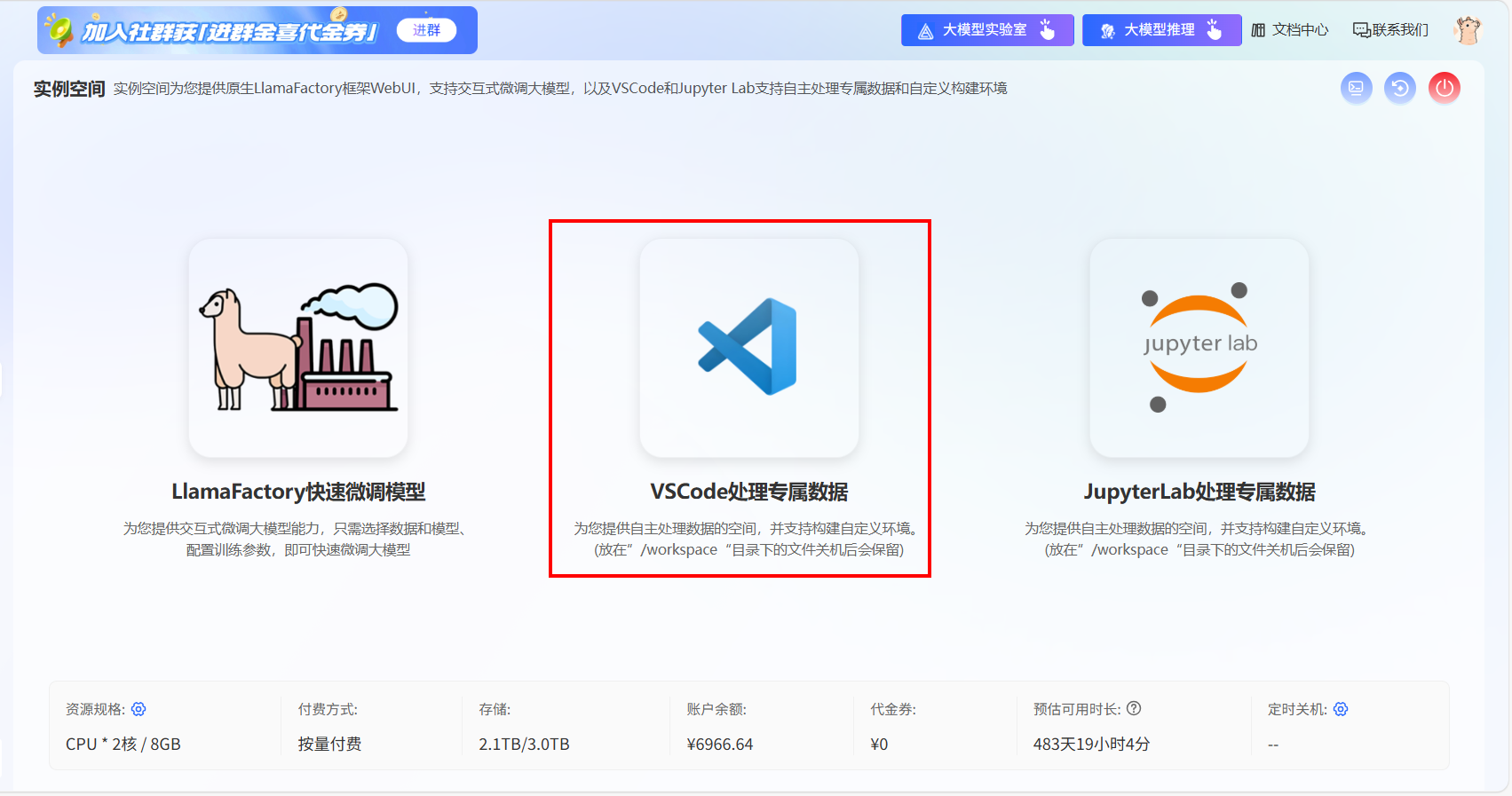Click the VSCode处理专属数据 title

[748, 492]
